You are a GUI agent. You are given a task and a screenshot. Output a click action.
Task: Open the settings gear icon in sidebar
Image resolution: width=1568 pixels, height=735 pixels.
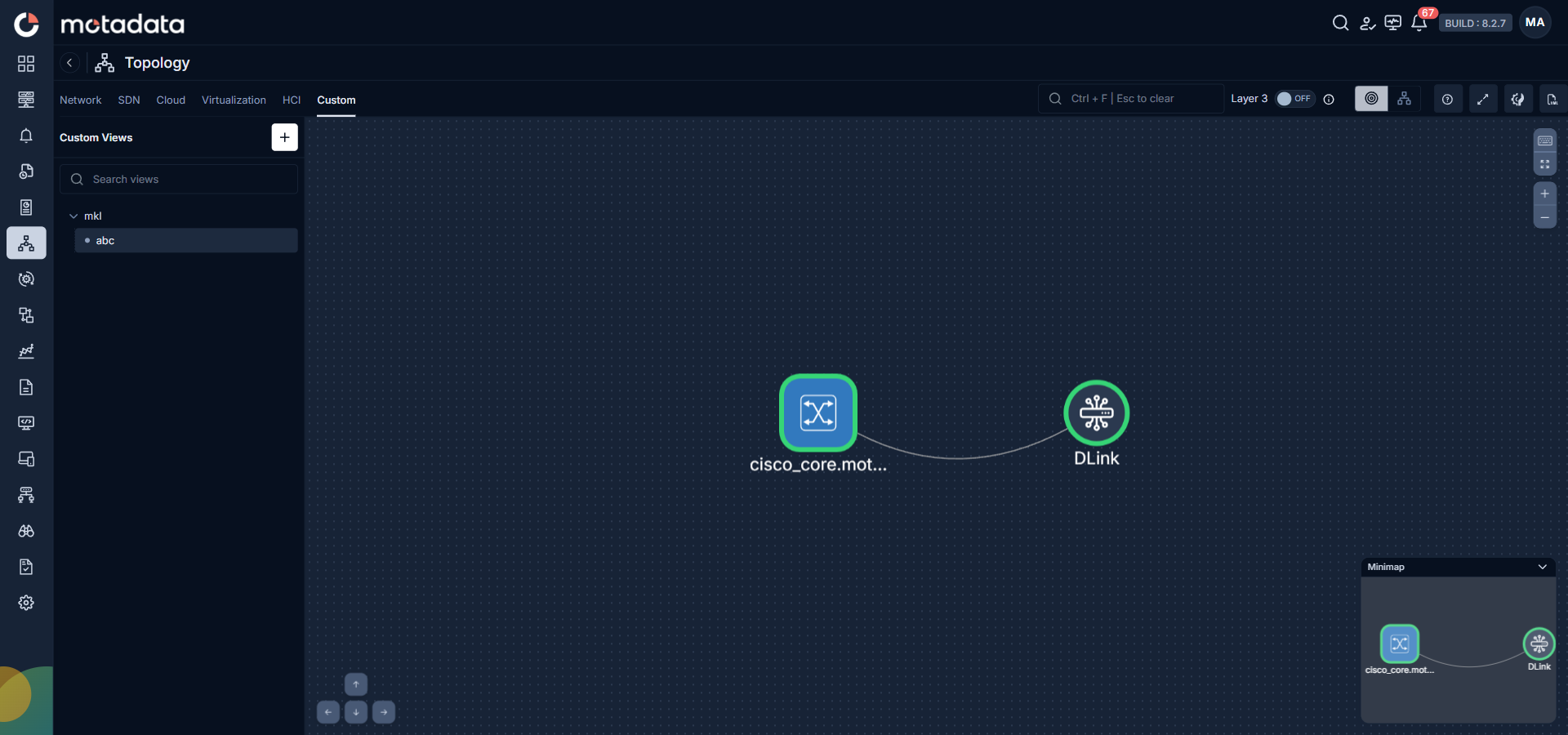(26, 603)
